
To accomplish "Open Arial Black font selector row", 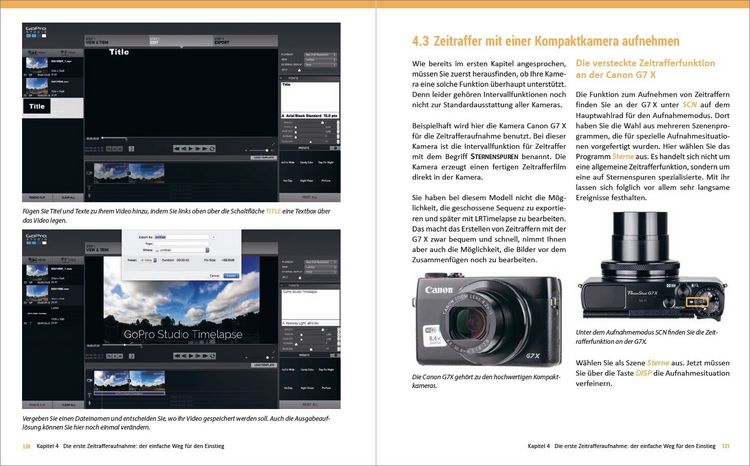I will [310, 116].
